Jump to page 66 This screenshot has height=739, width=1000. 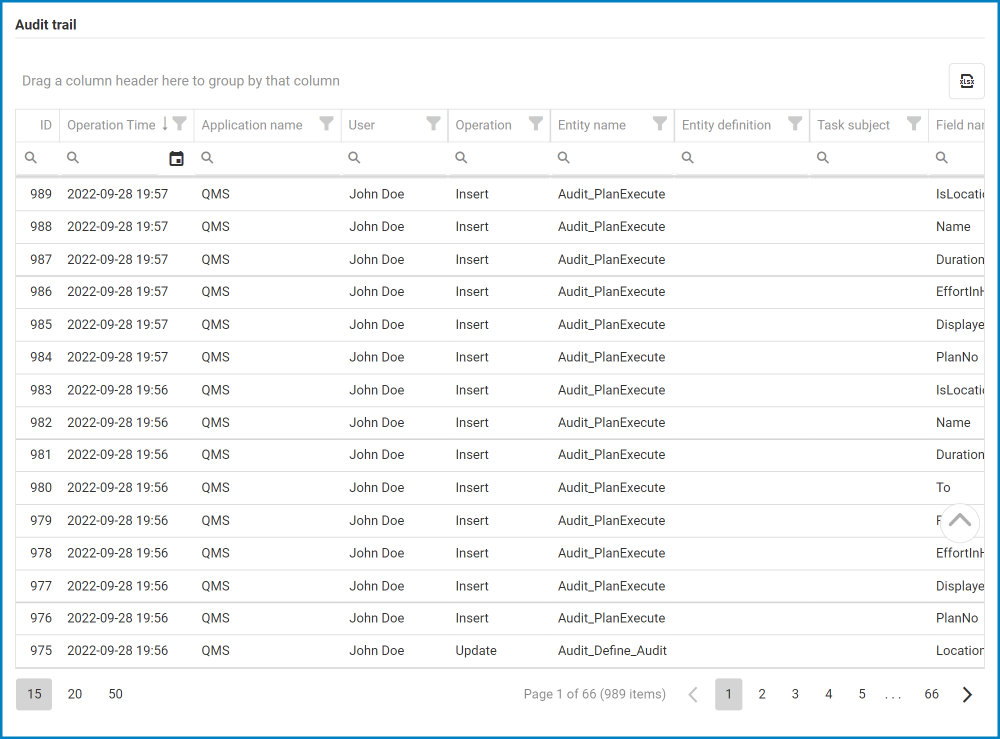931,694
